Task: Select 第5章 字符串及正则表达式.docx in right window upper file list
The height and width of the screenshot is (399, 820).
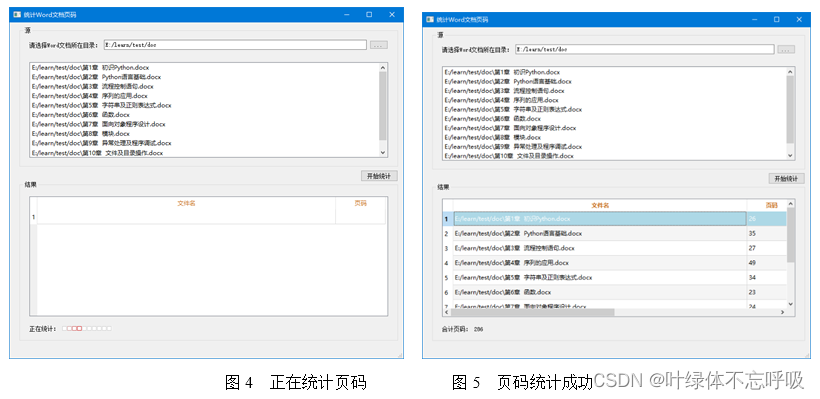Action: tap(513, 109)
